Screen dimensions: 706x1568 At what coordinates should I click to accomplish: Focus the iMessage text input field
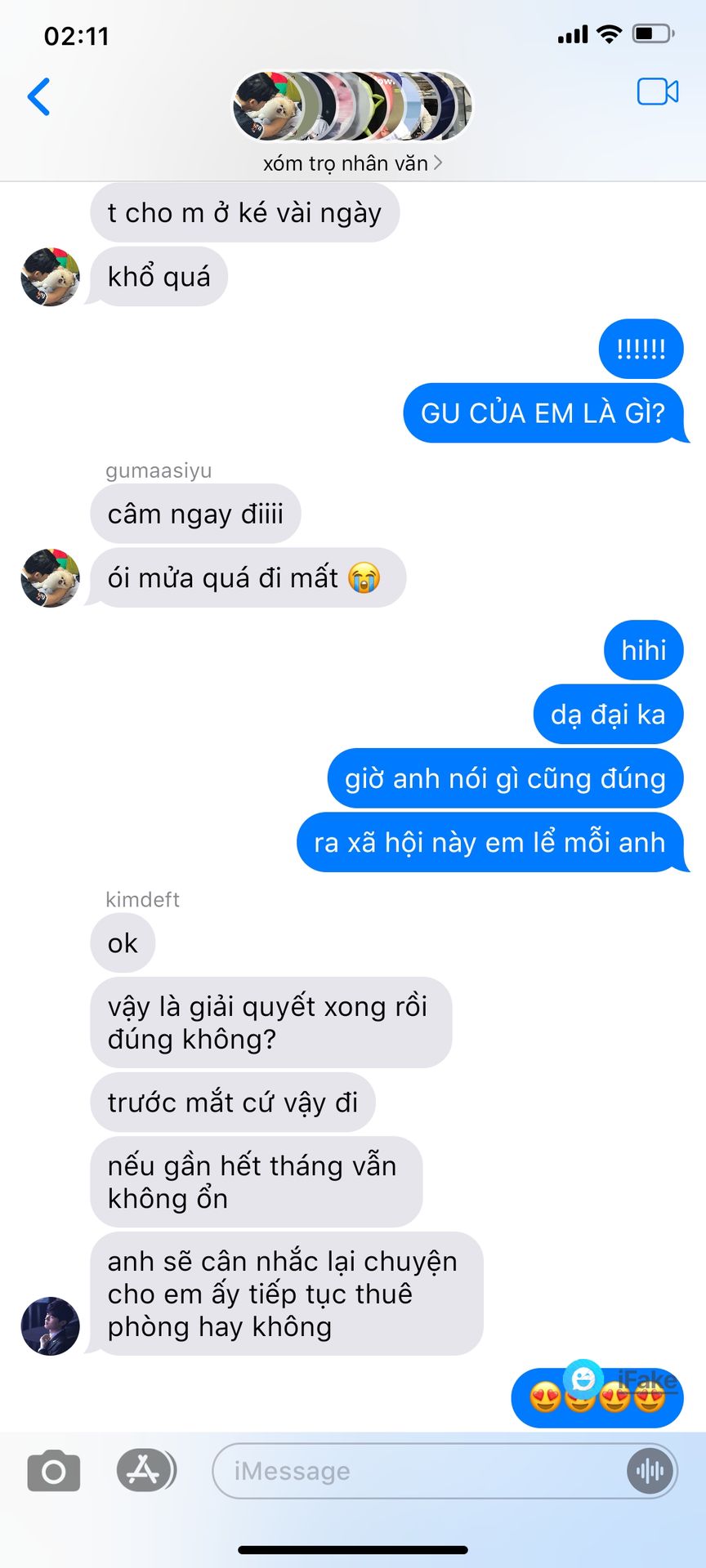pyautogui.click(x=445, y=1471)
